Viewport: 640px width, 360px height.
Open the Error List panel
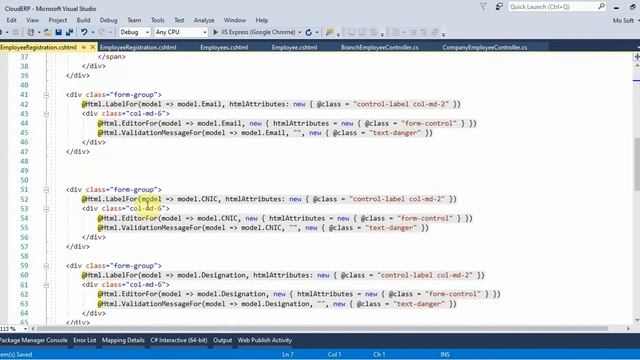[x=85, y=340]
